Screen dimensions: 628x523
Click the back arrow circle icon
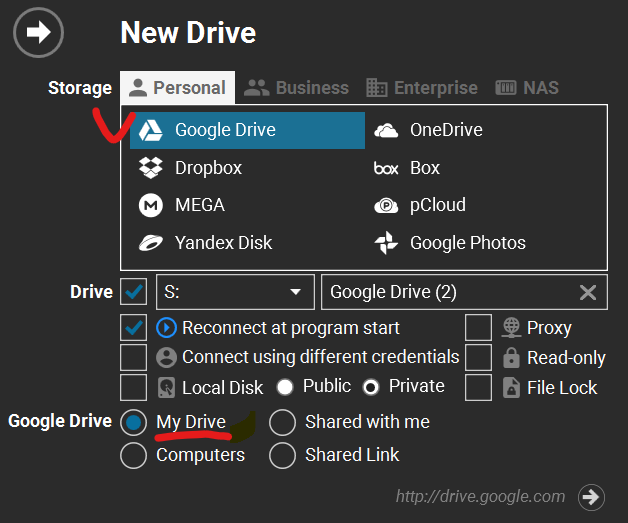click(38, 33)
